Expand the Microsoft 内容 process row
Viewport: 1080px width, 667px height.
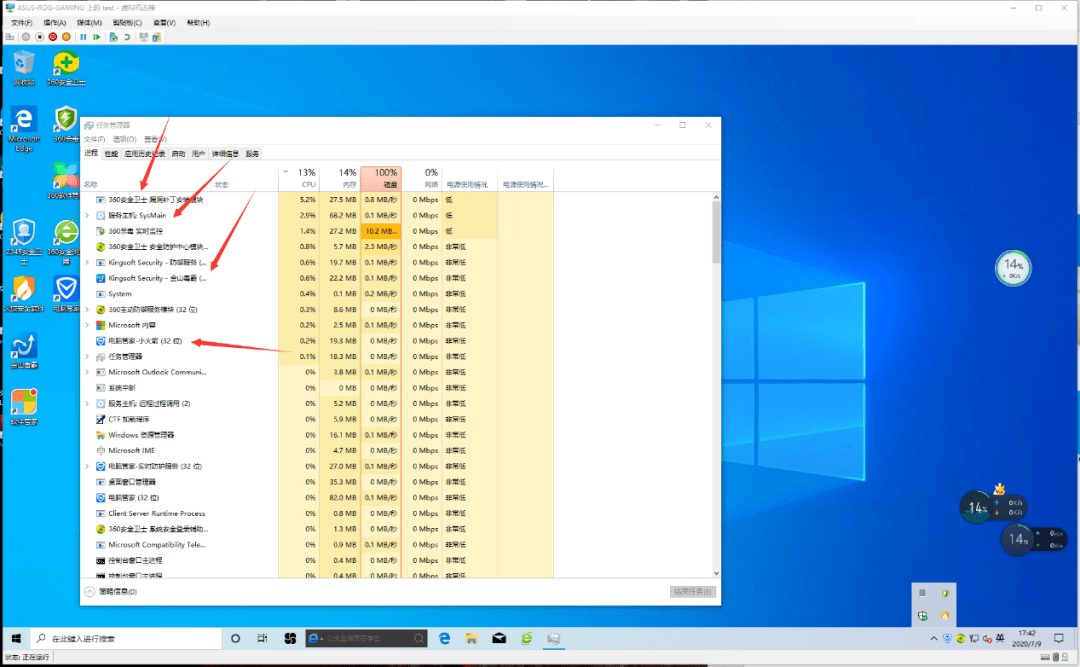[87, 325]
